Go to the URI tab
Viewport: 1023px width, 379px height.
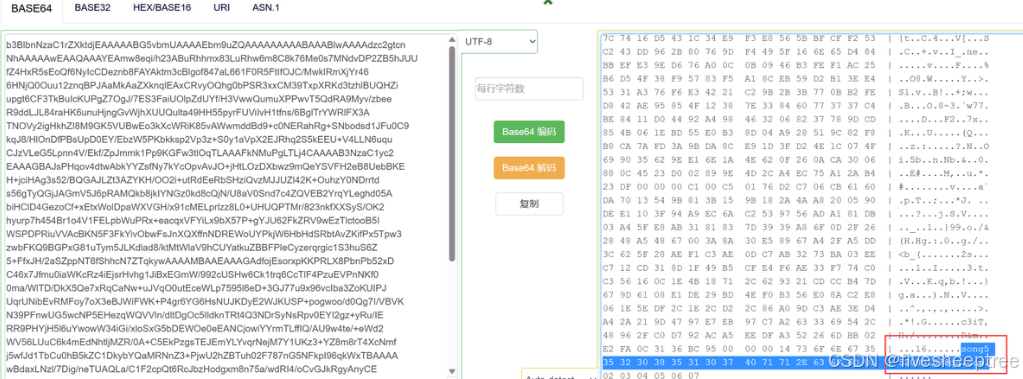coord(221,8)
